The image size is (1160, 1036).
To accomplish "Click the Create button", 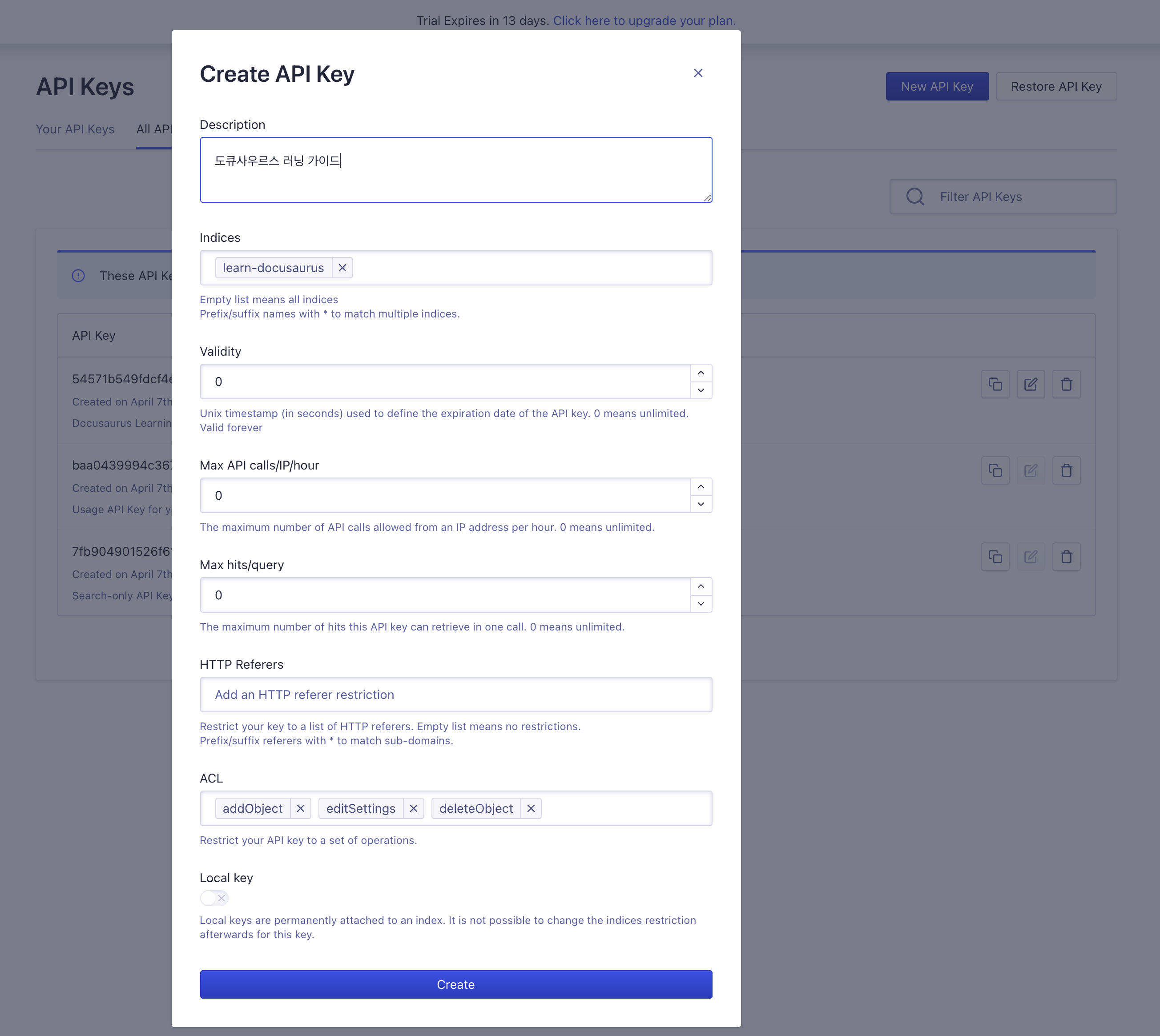I will pyautogui.click(x=455, y=984).
